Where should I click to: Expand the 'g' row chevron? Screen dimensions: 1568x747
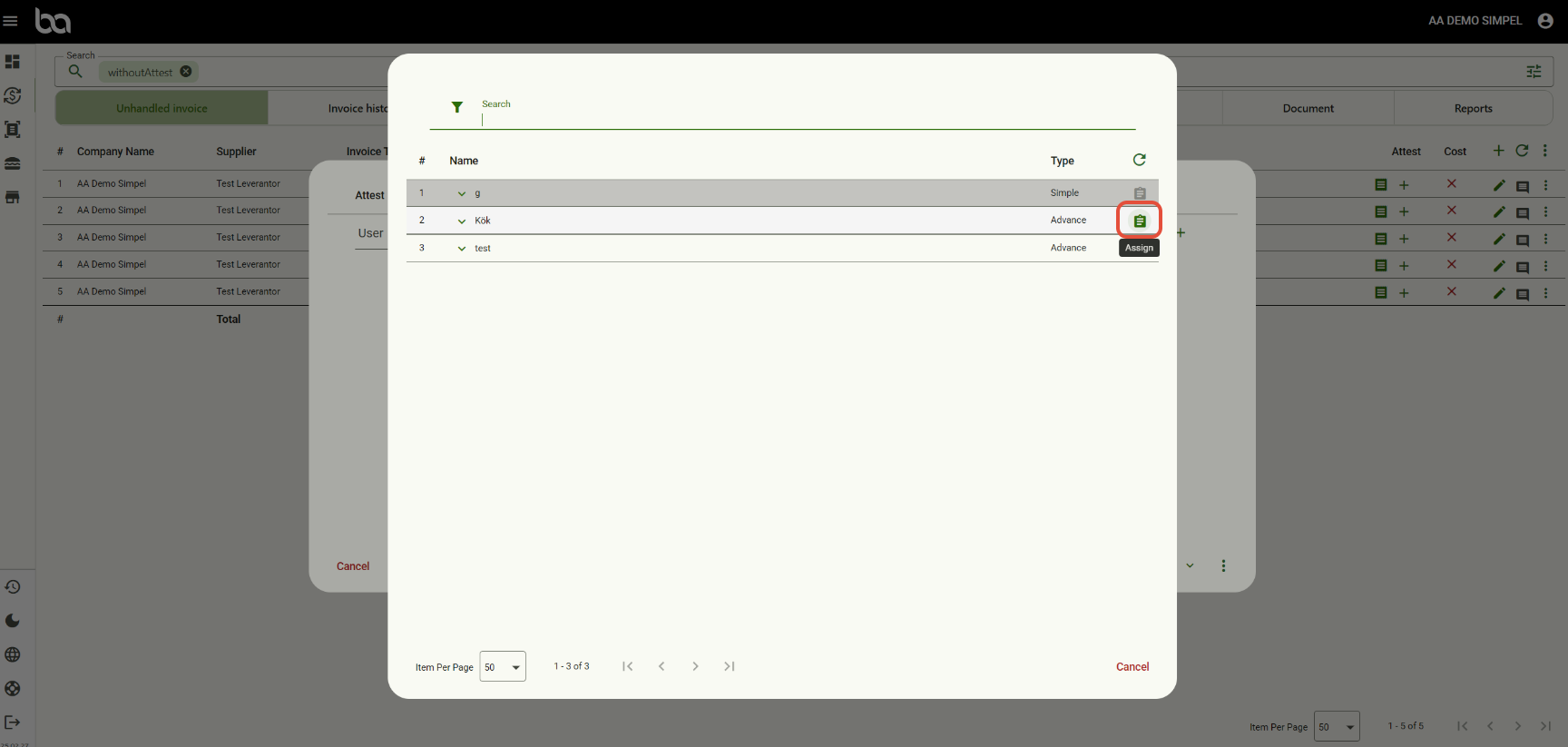point(462,193)
